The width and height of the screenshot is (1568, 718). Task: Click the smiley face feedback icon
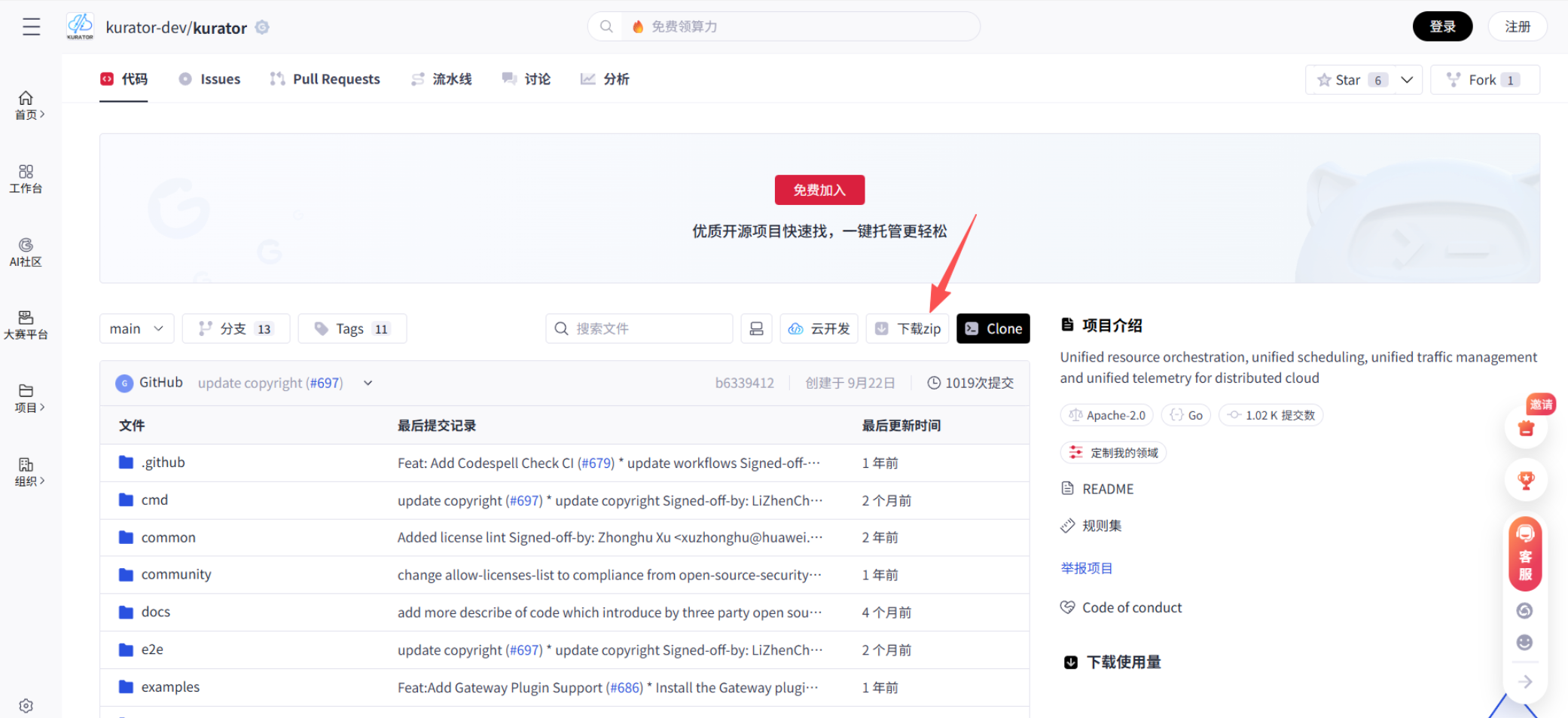point(1525,643)
